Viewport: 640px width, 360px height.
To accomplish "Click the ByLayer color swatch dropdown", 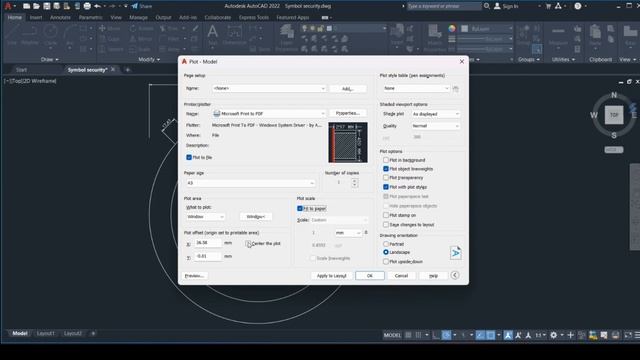I will pos(487,29).
